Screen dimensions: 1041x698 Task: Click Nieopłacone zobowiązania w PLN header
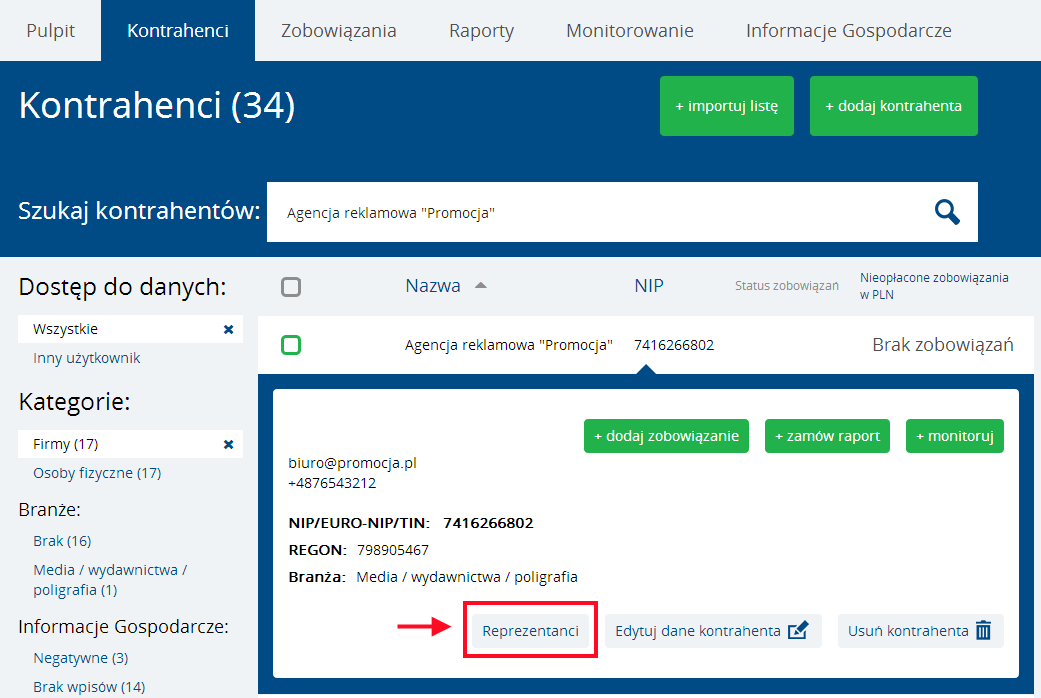pyautogui.click(x=934, y=286)
